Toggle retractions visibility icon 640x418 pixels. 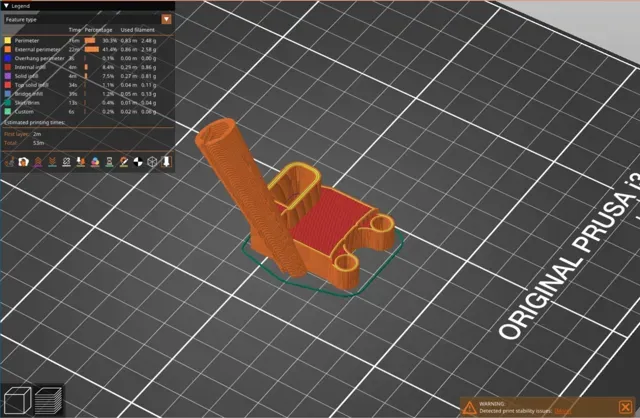(38, 162)
